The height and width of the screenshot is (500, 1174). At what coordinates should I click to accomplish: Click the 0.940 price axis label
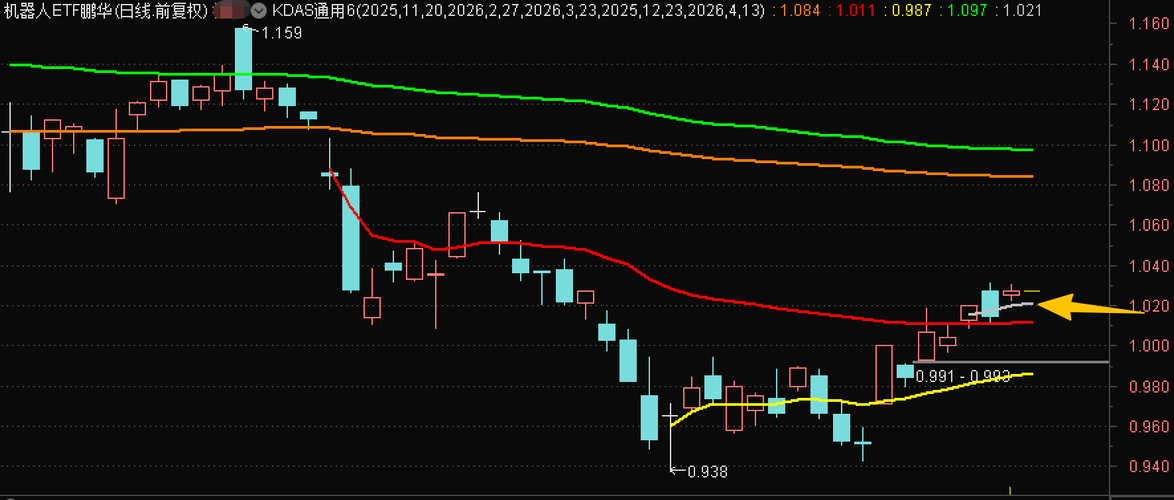[1149, 466]
